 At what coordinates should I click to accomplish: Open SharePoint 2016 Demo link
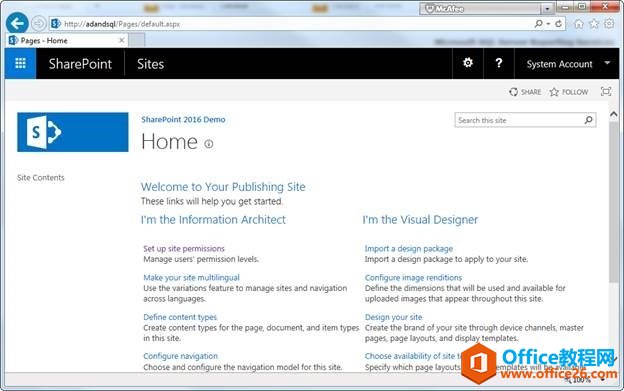click(183, 119)
